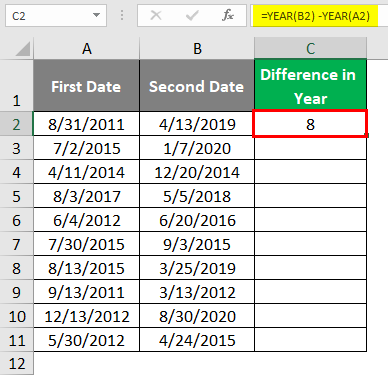Select cell containing 8/31/2011

click(x=87, y=124)
